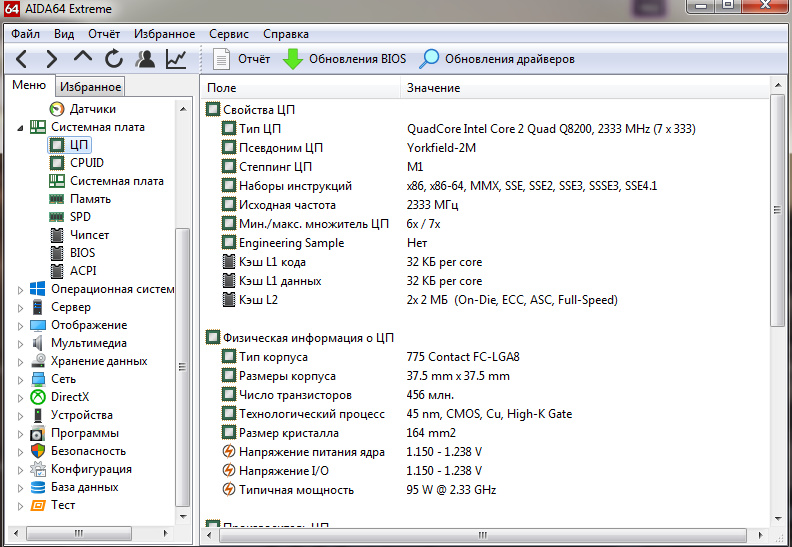Open the Файл menu
The height and width of the screenshot is (547, 792).
coord(25,34)
